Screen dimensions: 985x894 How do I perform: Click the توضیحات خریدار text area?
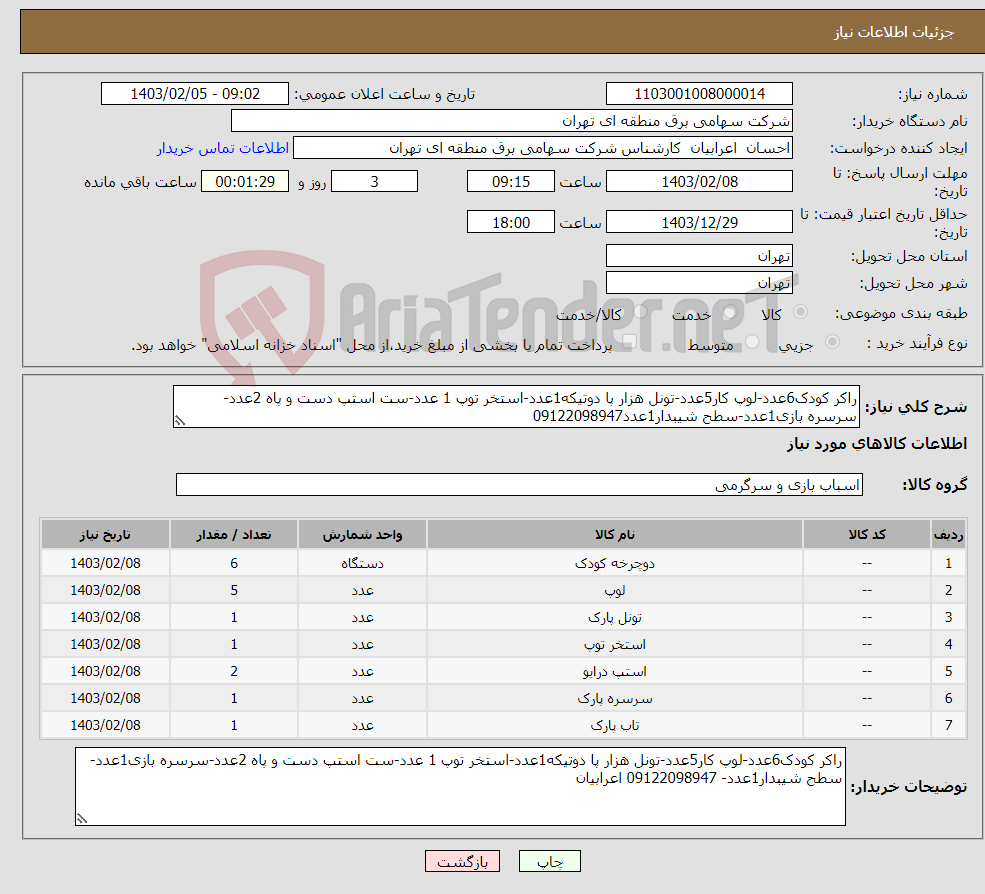(460, 786)
